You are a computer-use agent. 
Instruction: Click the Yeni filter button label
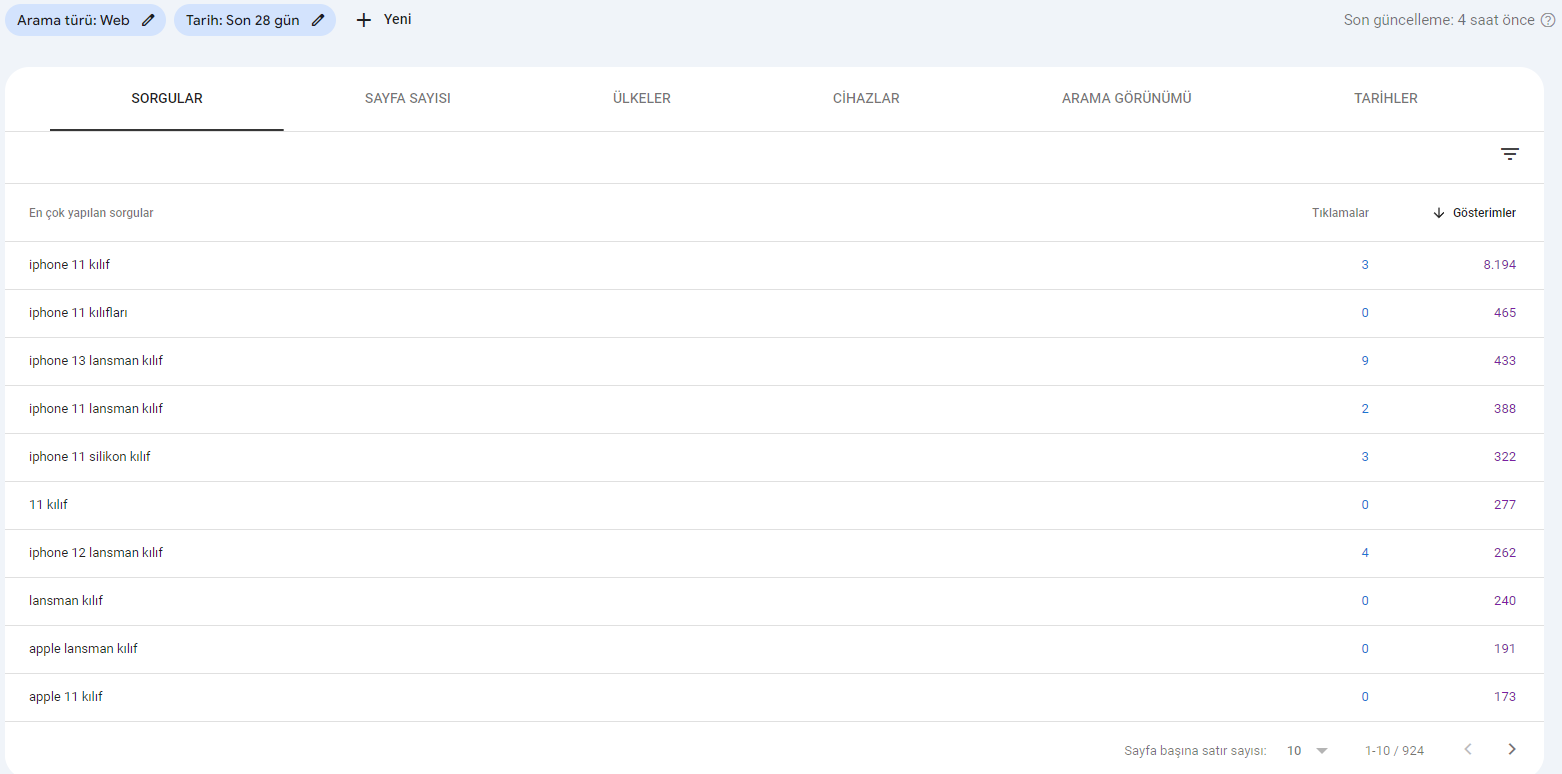pos(398,19)
